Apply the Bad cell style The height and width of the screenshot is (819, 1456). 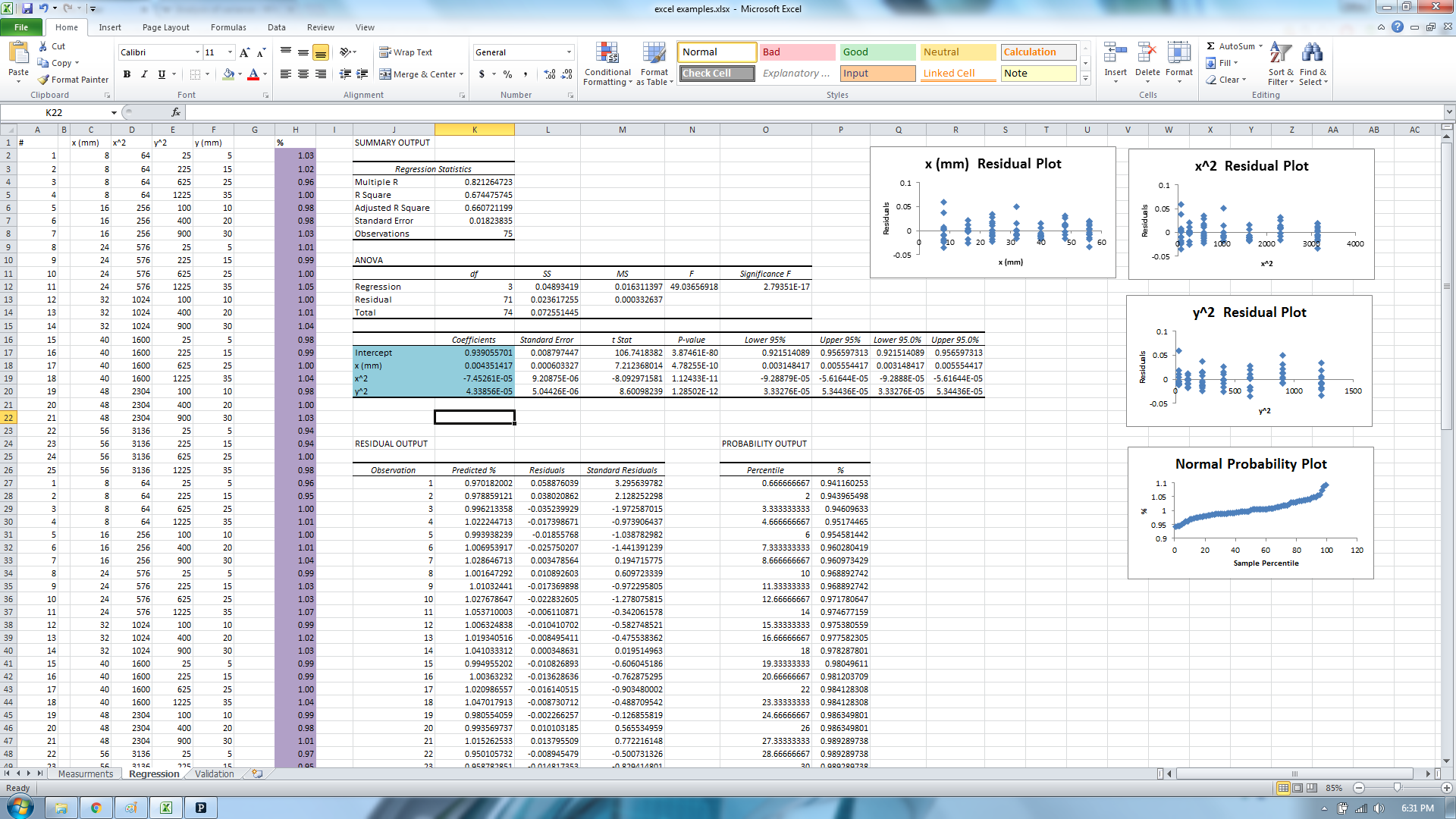pos(797,52)
